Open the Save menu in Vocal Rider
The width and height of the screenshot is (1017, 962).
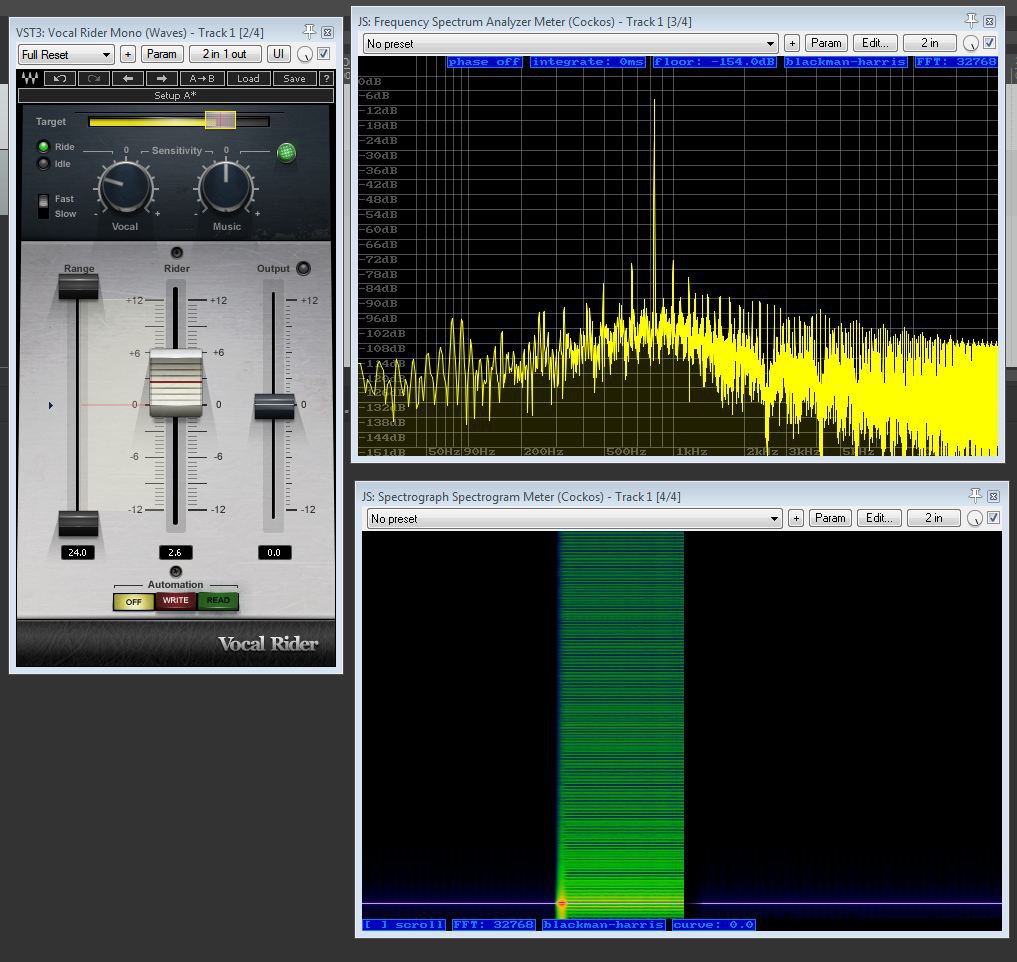coord(294,78)
